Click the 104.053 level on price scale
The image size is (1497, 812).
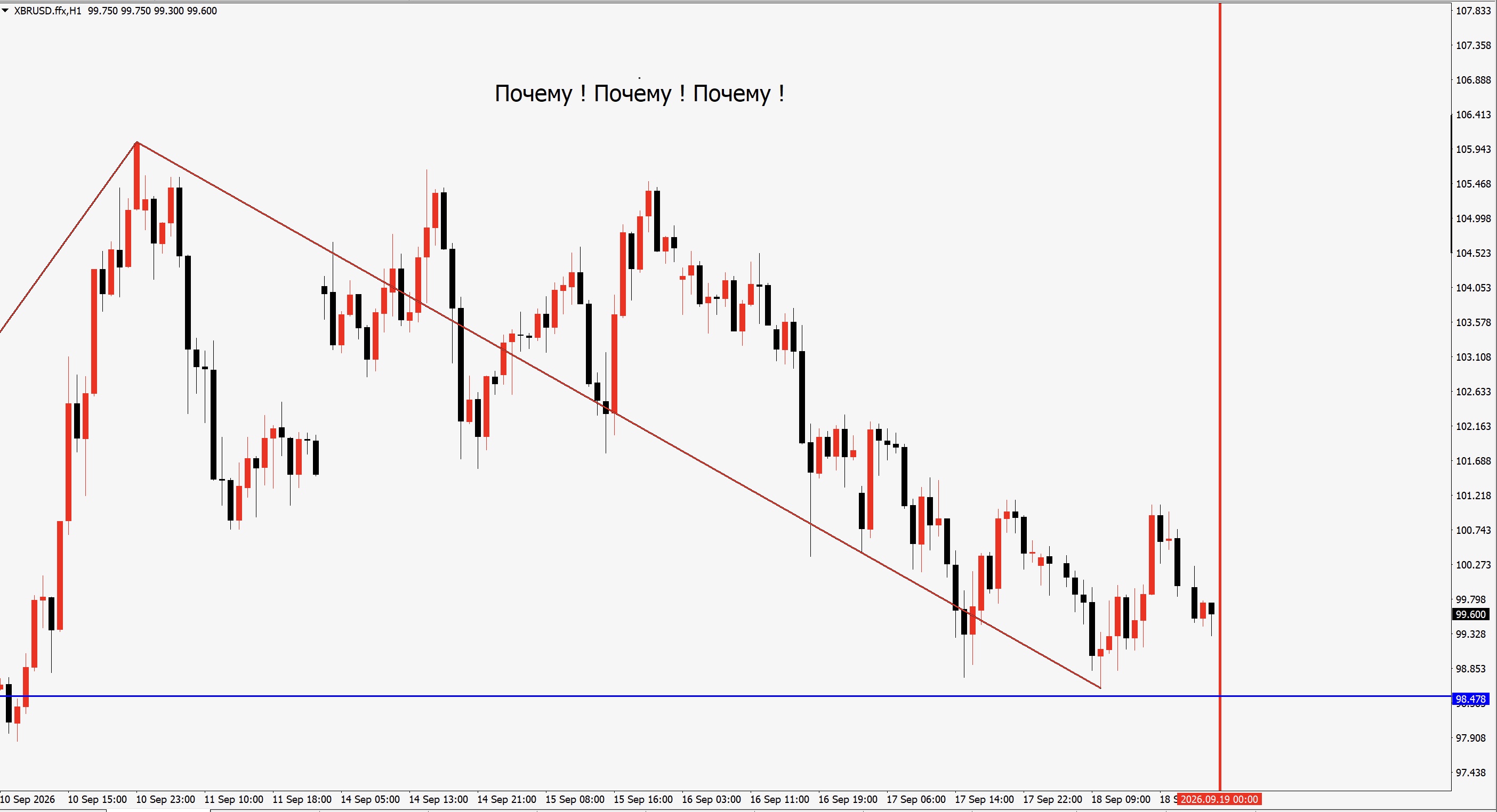(1473, 288)
